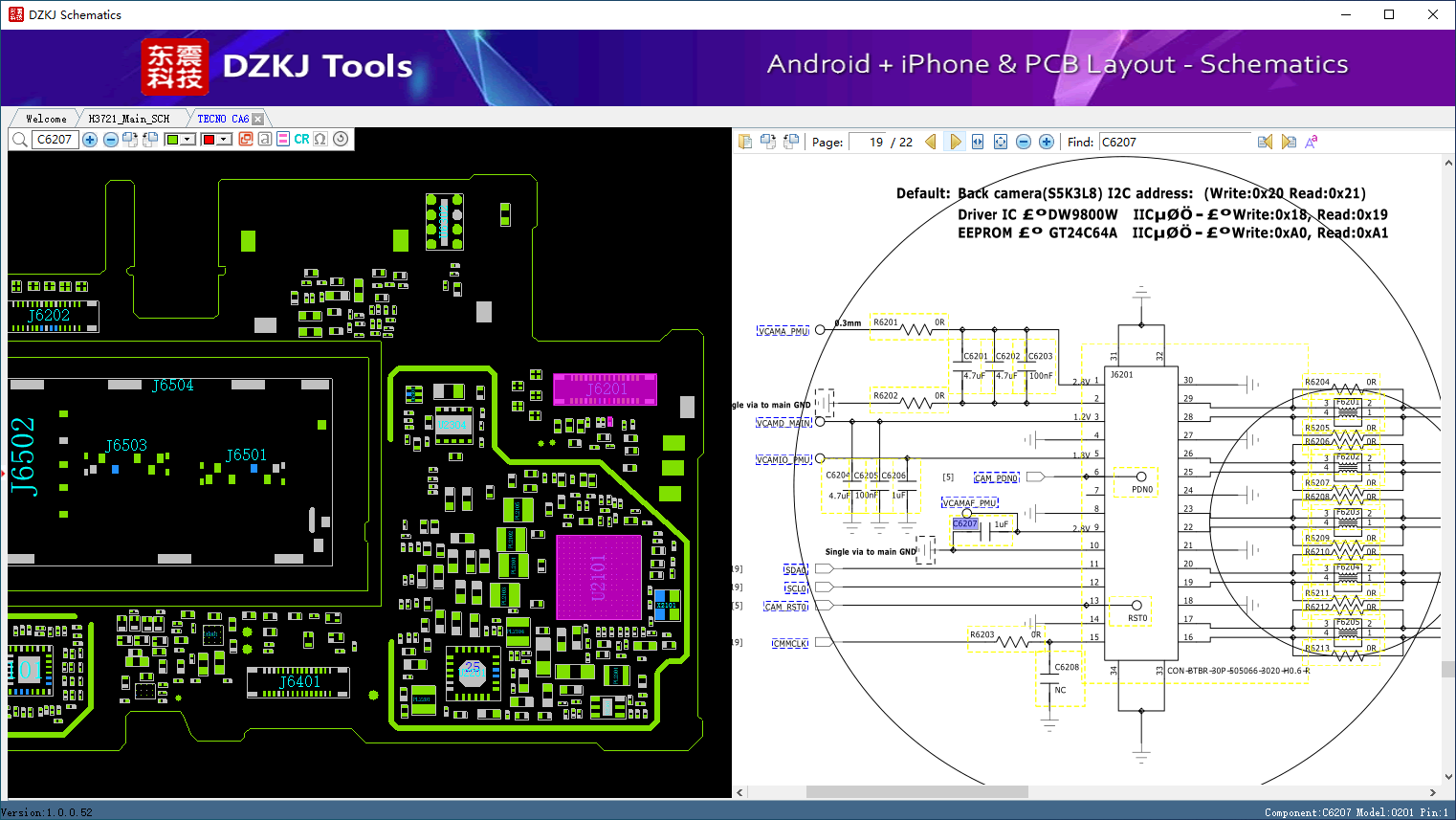
Task: Click the next-page arrow in the schematic toolbar
Action: pyautogui.click(x=955, y=141)
